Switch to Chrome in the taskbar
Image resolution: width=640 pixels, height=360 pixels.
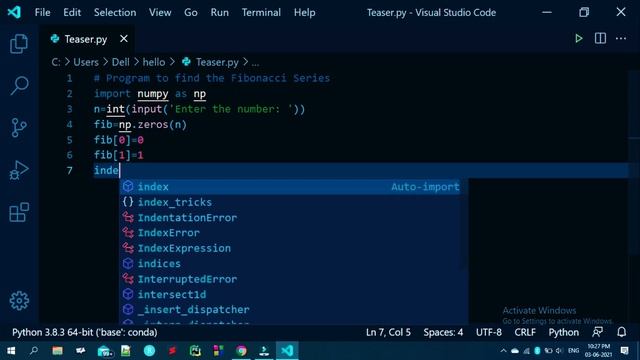point(241,351)
